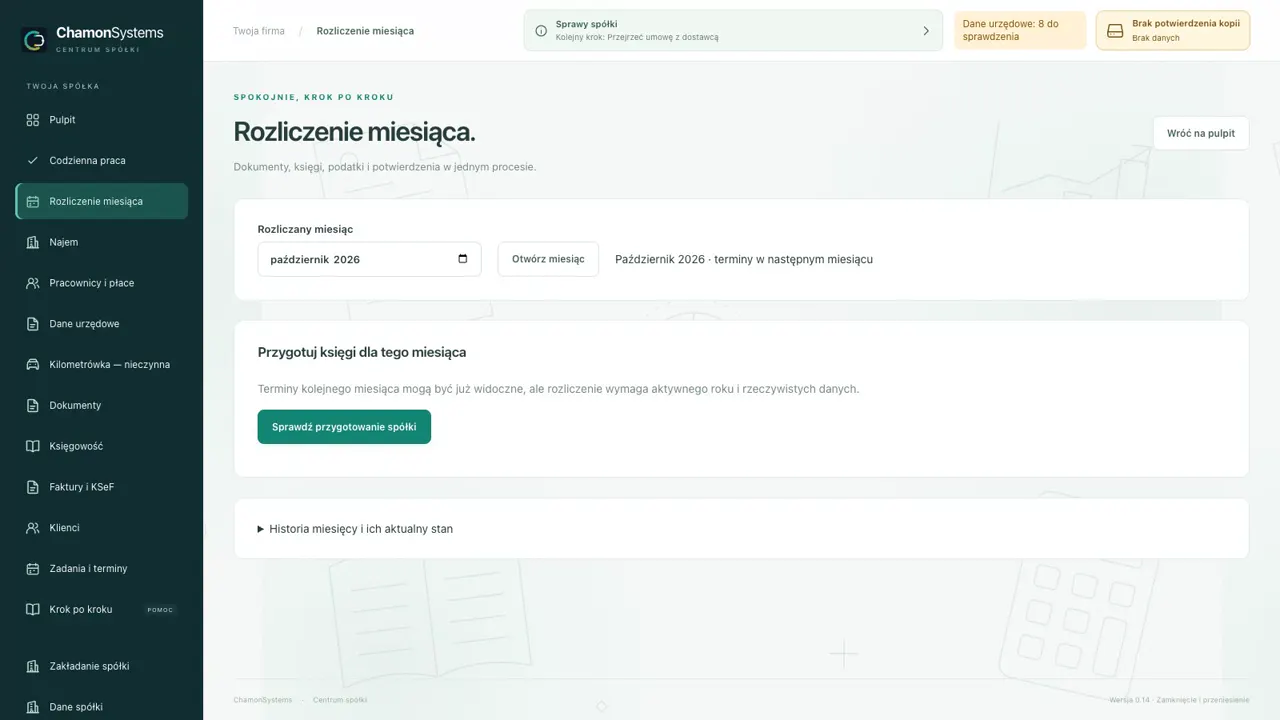This screenshot has width=1280, height=720.
Task: Click the Codzienna praca checkmark icon
Action: pyautogui.click(x=33, y=160)
